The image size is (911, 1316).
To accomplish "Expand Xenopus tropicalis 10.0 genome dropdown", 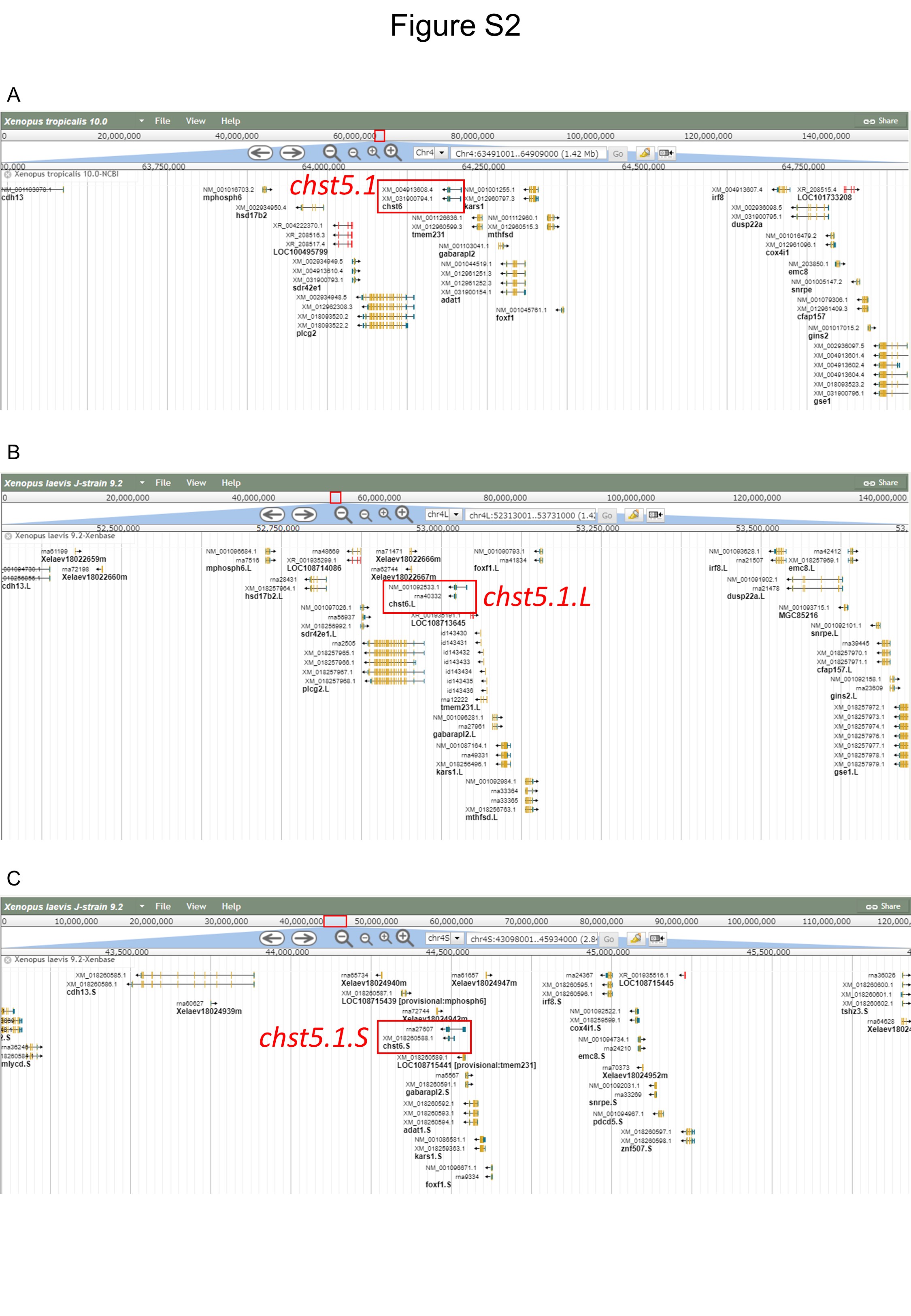I will click(142, 121).
